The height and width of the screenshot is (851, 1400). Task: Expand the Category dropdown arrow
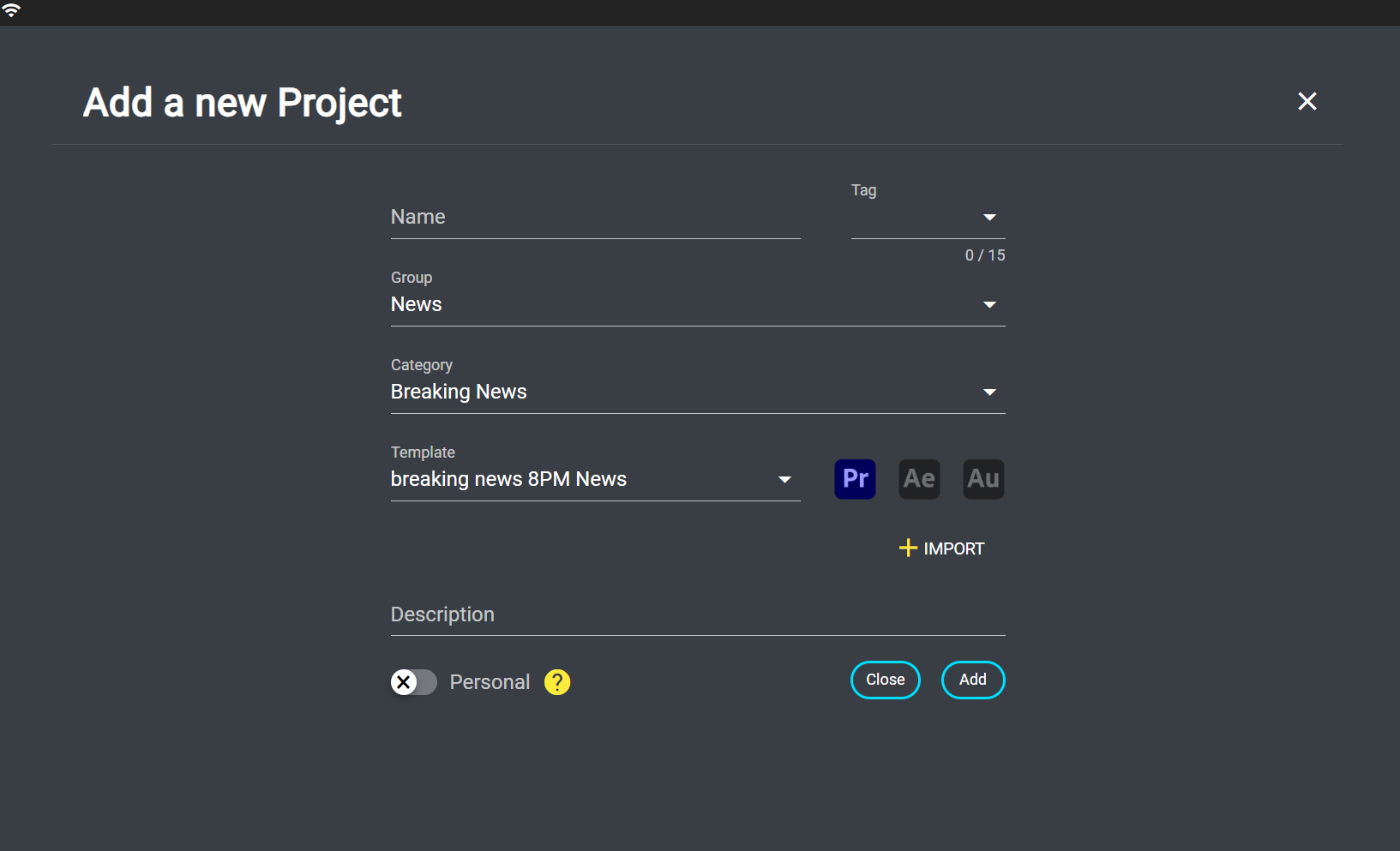click(x=989, y=393)
